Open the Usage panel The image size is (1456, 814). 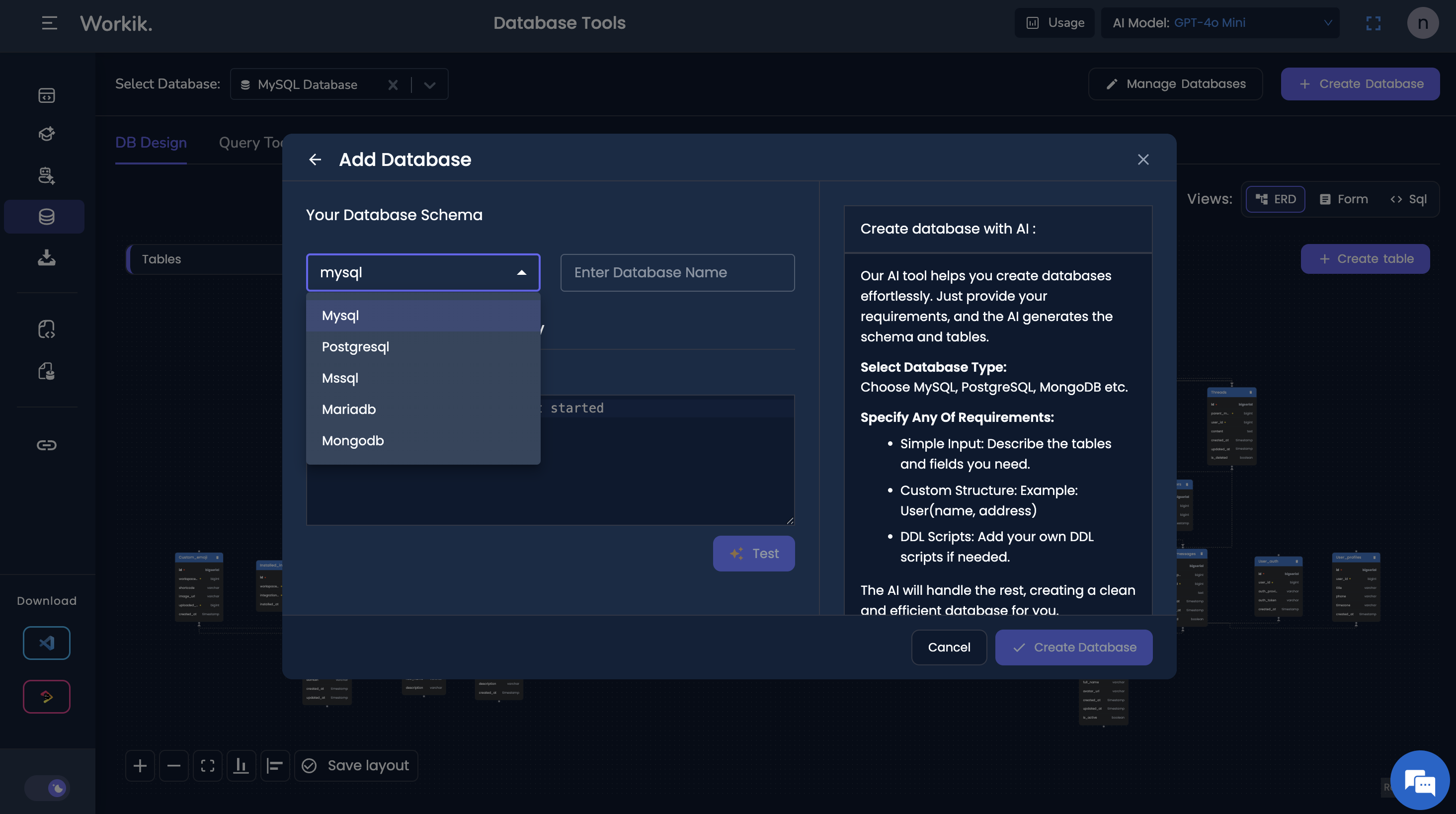(1054, 23)
